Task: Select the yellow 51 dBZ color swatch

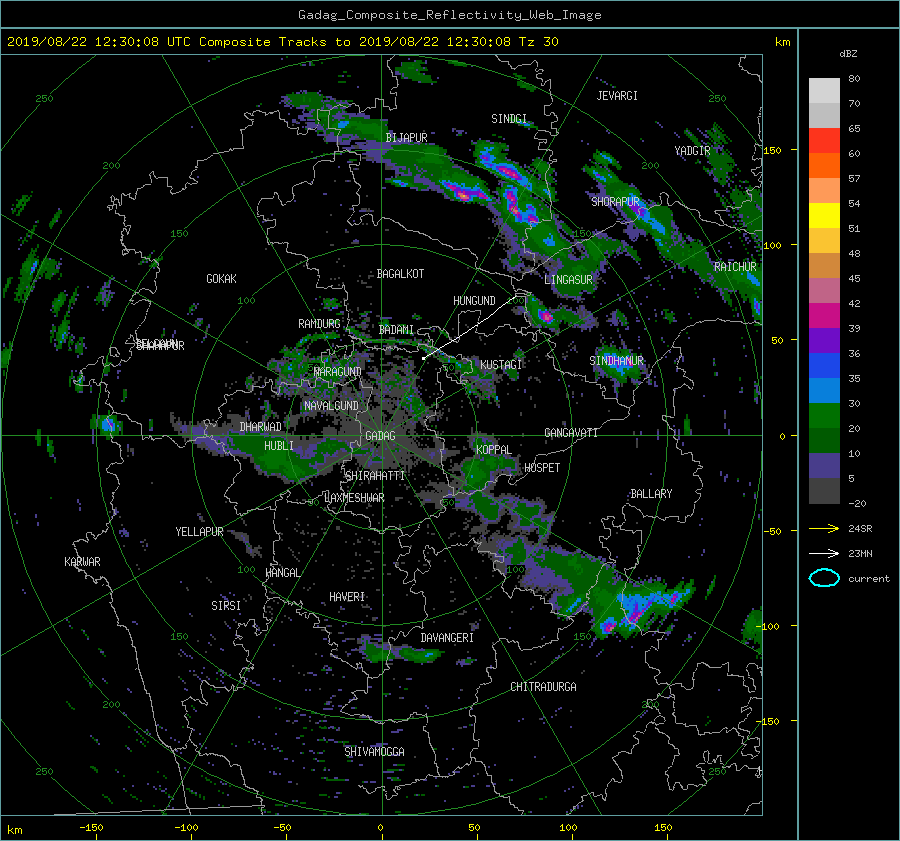Action: pos(824,216)
